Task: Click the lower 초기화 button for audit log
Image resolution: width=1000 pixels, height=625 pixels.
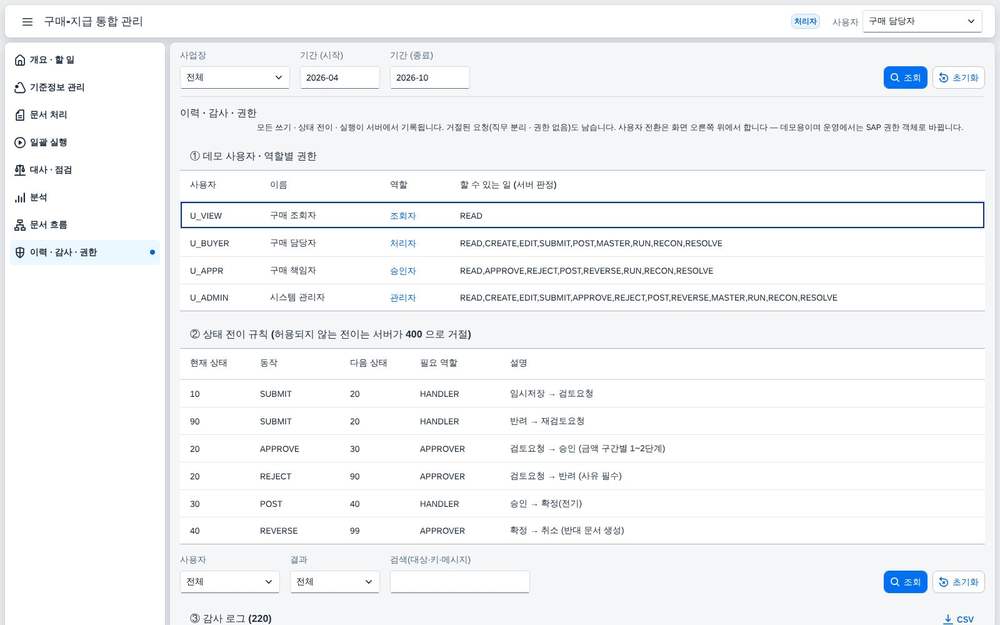Action: tap(959, 582)
